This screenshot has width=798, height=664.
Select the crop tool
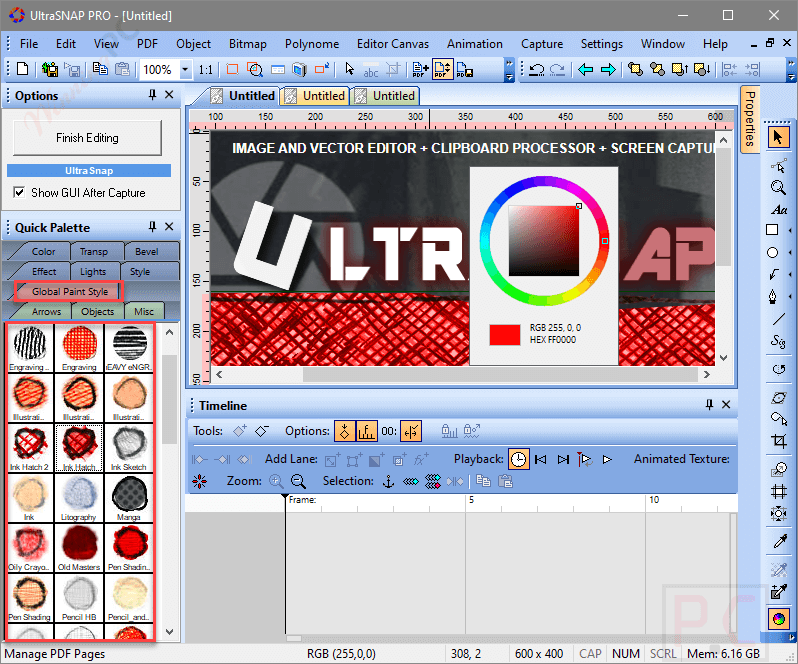tap(779, 441)
